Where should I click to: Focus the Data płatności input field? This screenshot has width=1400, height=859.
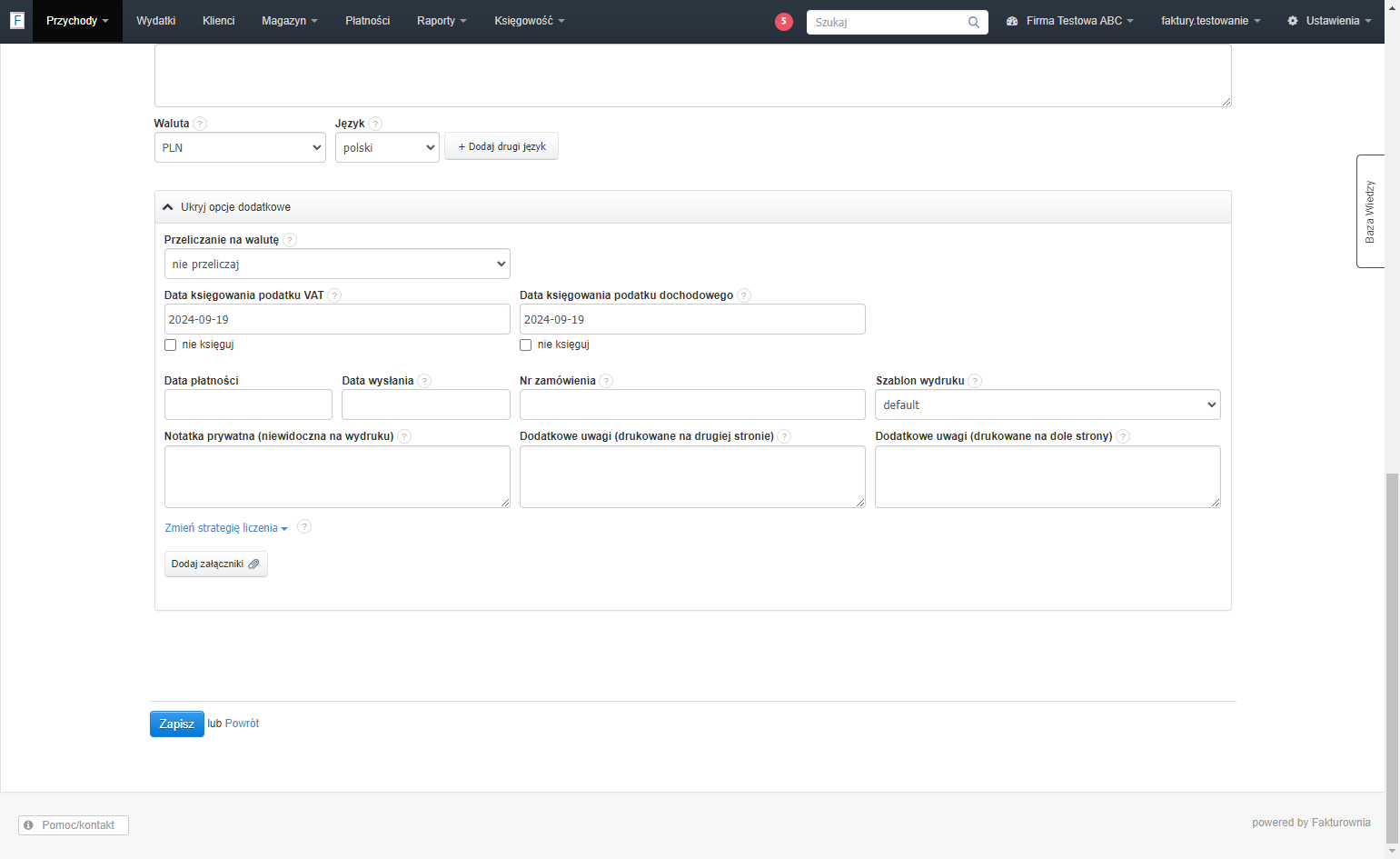click(248, 405)
